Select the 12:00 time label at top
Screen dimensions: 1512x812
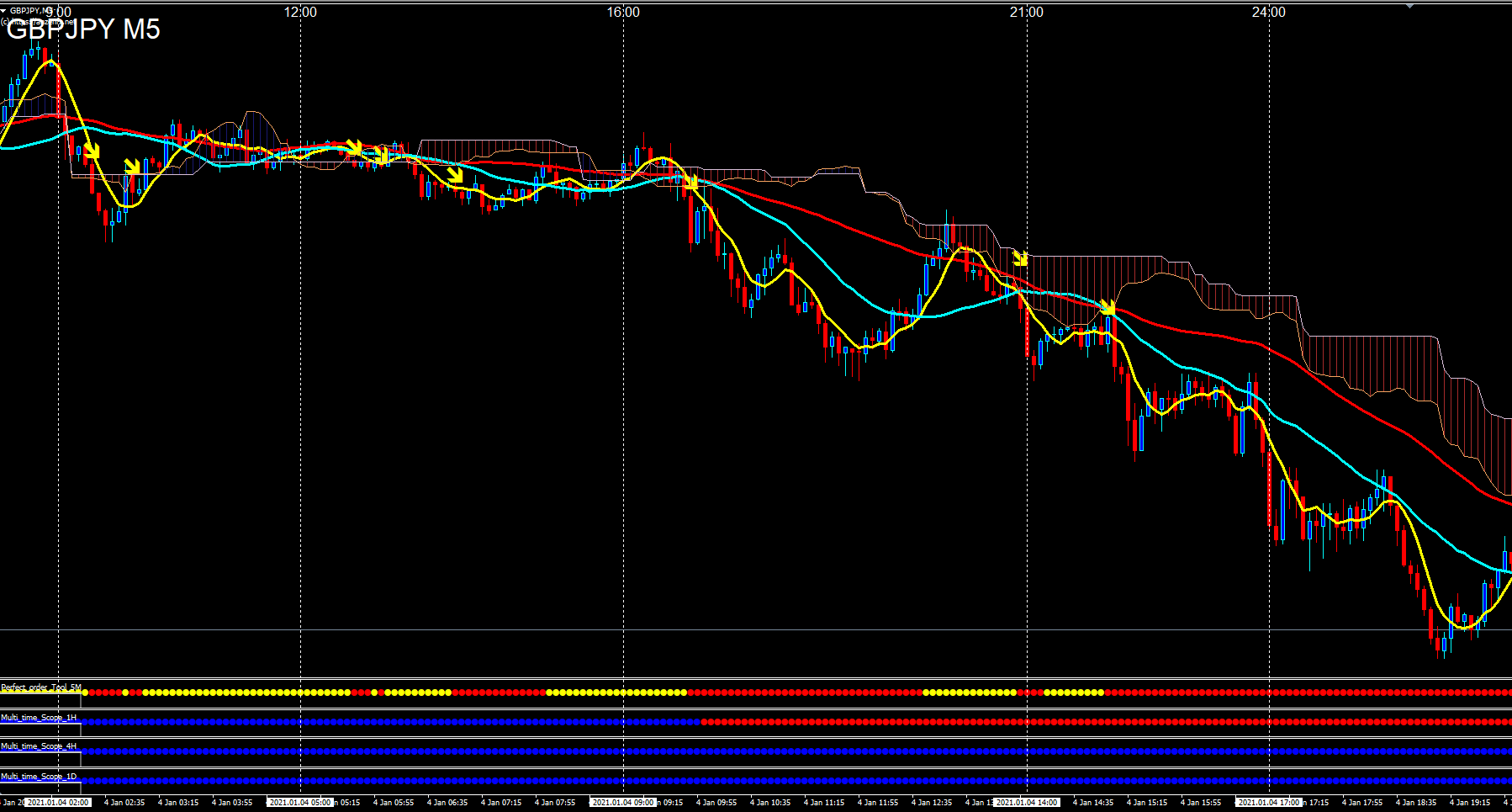coord(300,12)
